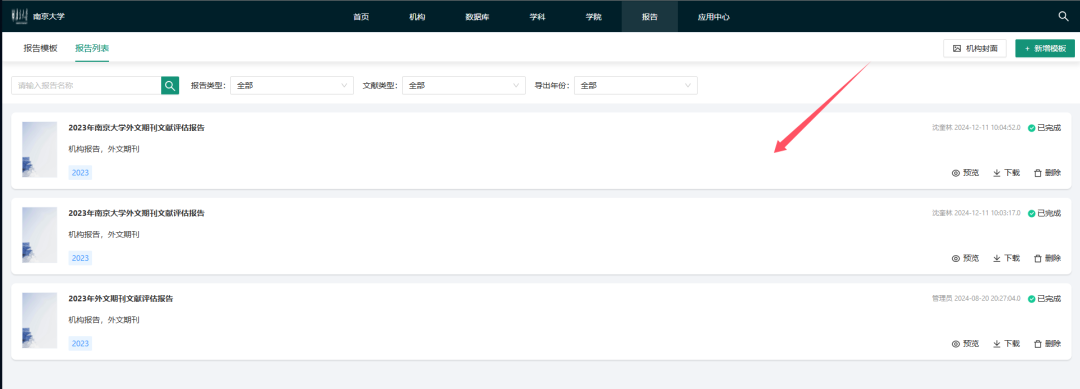Click the search magnifier icon in the top bar

click(x=1063, y=17)
